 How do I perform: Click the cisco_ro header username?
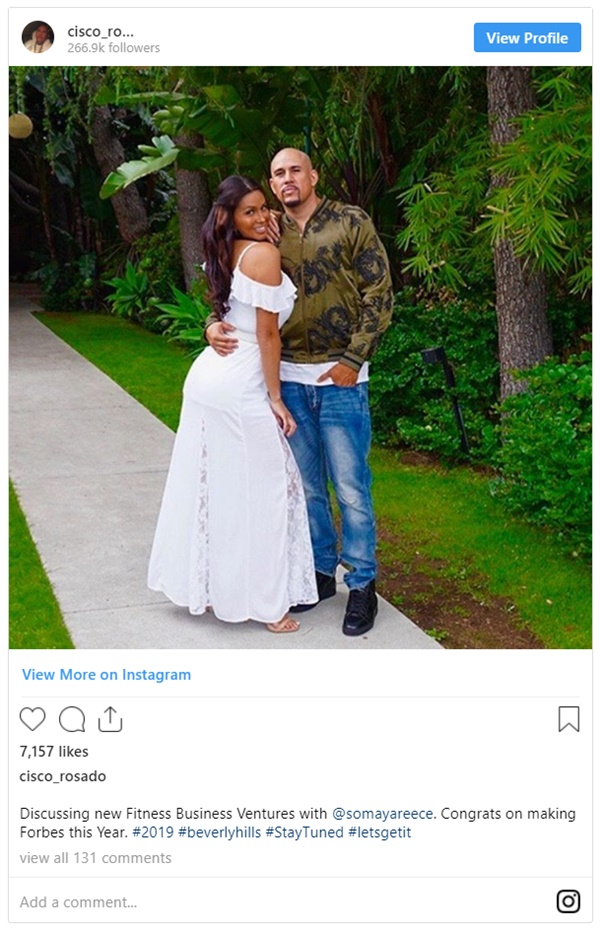pos(101,31)
